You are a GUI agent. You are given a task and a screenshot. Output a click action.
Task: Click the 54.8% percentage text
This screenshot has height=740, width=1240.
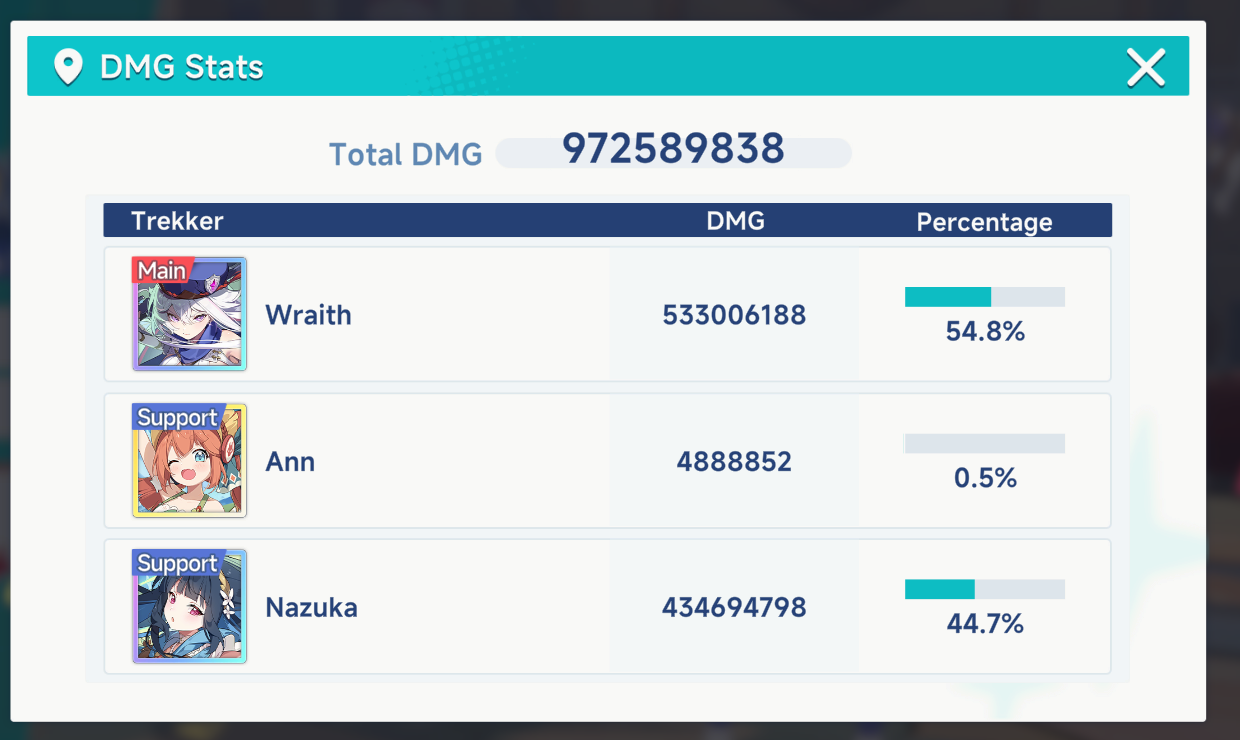tap(985, 332)
